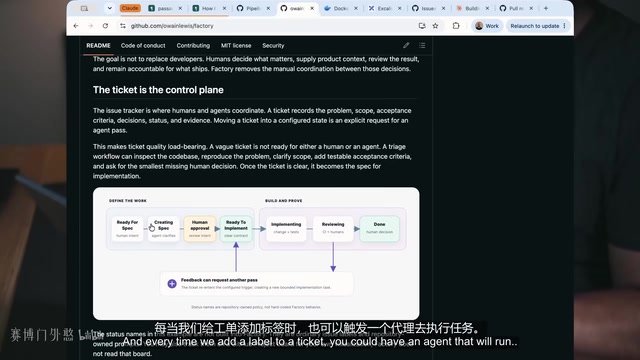Click 'Feedback can request another pass' text
The image size is (640, 360).
coord(219,280)
